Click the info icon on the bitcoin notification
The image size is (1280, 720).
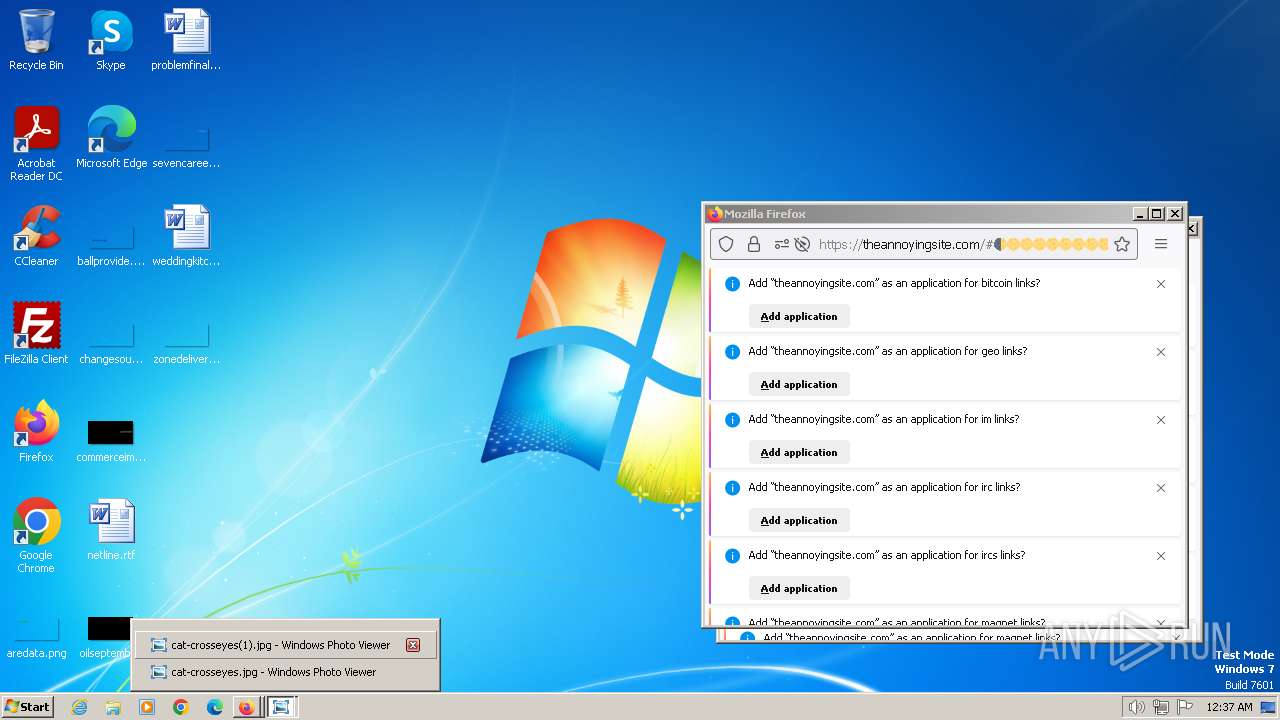[732, 284]
